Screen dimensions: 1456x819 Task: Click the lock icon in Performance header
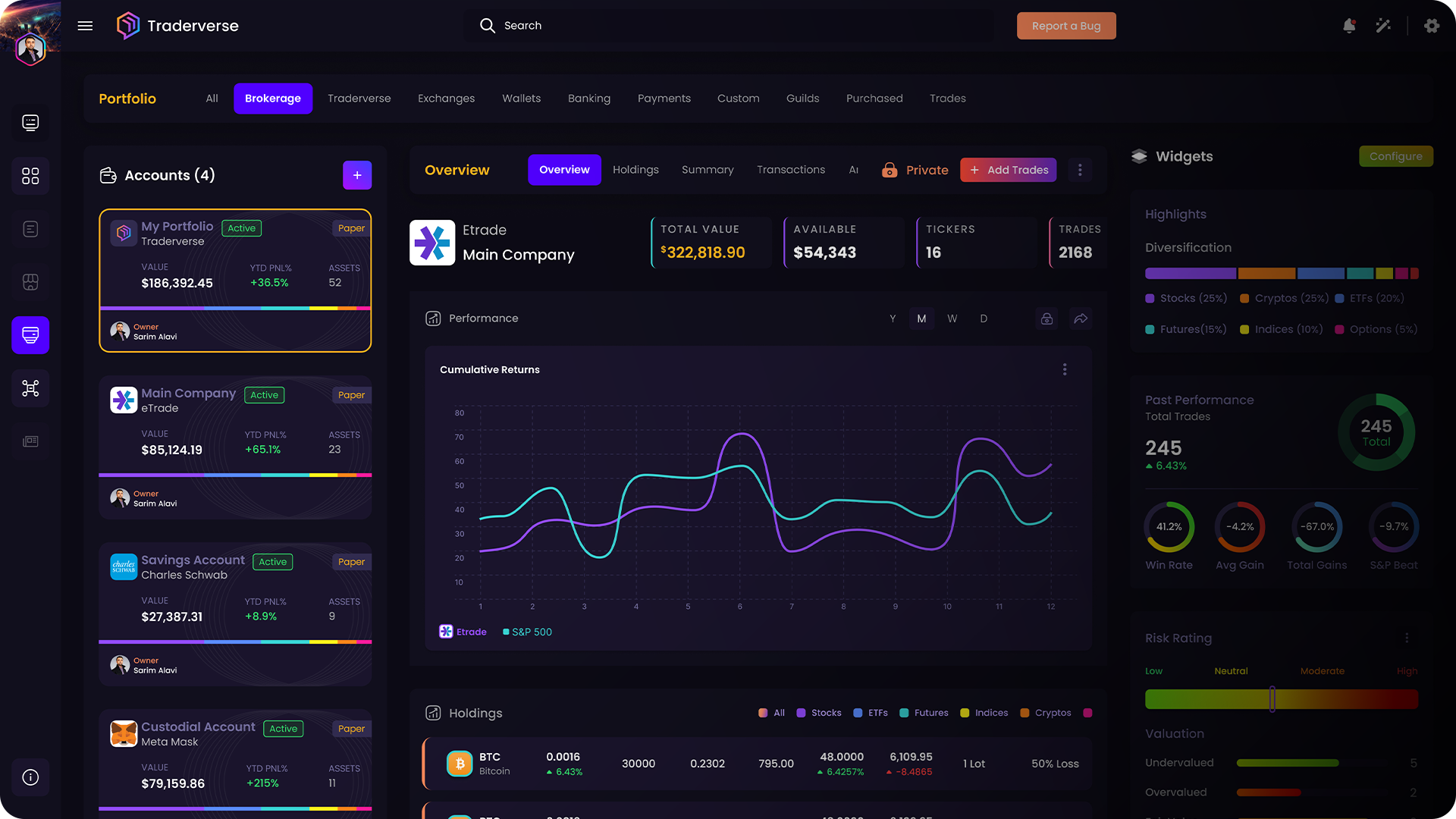[1046, 318]
